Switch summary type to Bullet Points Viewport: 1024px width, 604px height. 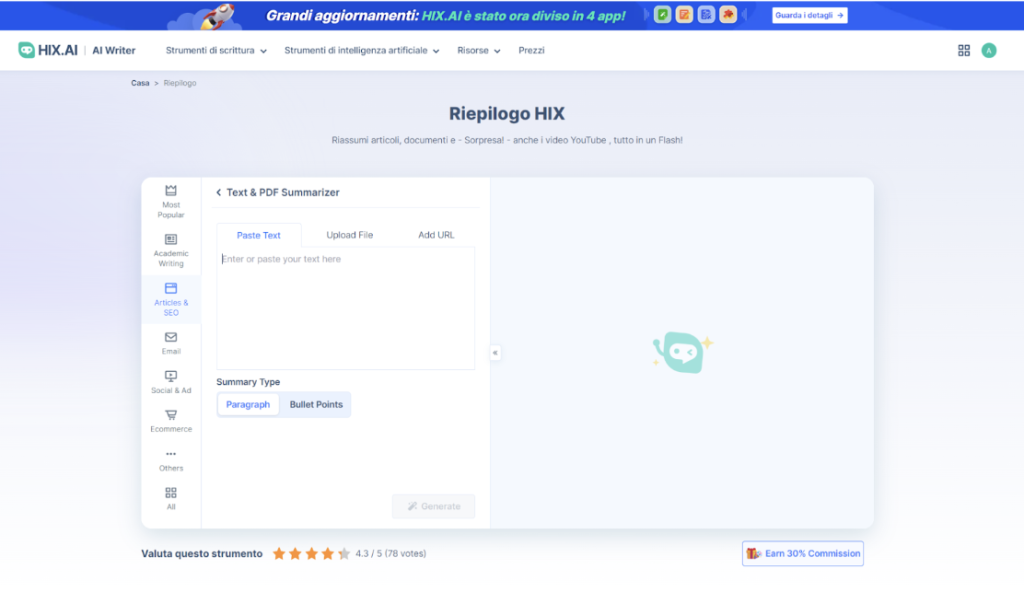pyautogui.click(x=316, y=405)
